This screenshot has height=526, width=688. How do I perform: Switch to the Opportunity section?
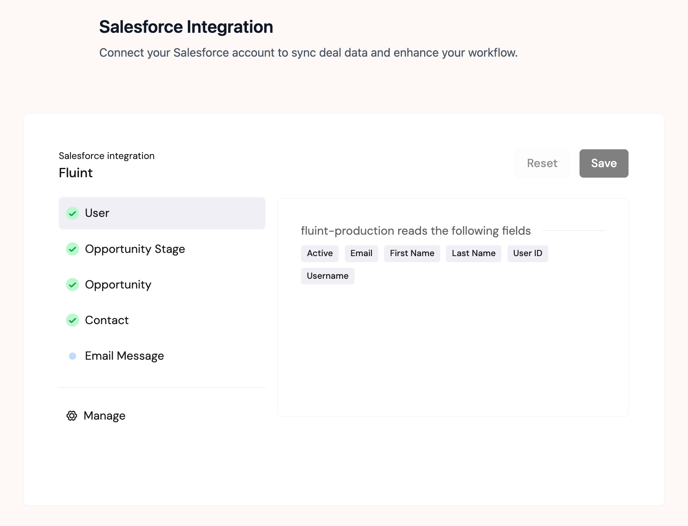(x=118, y=285)
